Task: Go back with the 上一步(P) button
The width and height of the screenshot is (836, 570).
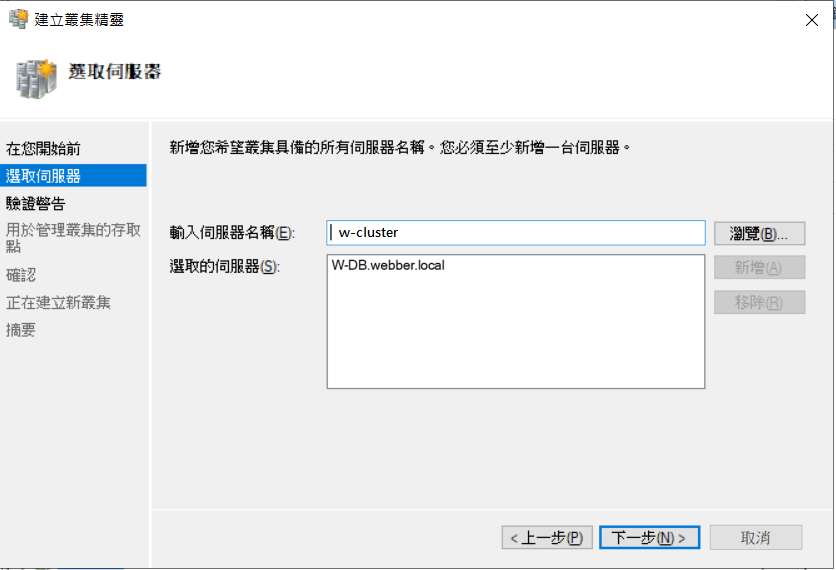Action: (x=547, y=538)
